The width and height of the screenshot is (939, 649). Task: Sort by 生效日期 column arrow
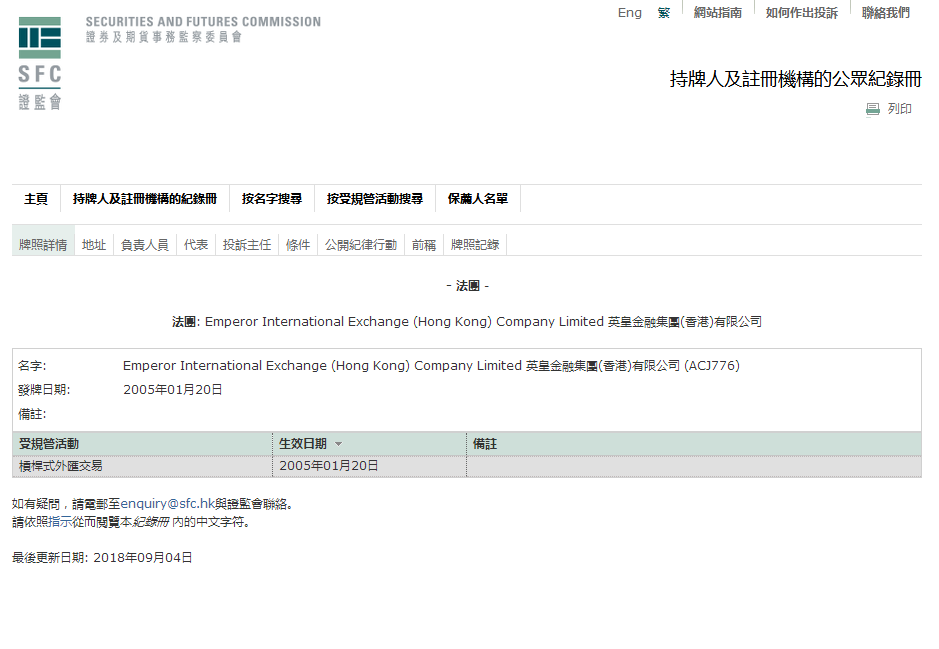[x=338, y=444]
